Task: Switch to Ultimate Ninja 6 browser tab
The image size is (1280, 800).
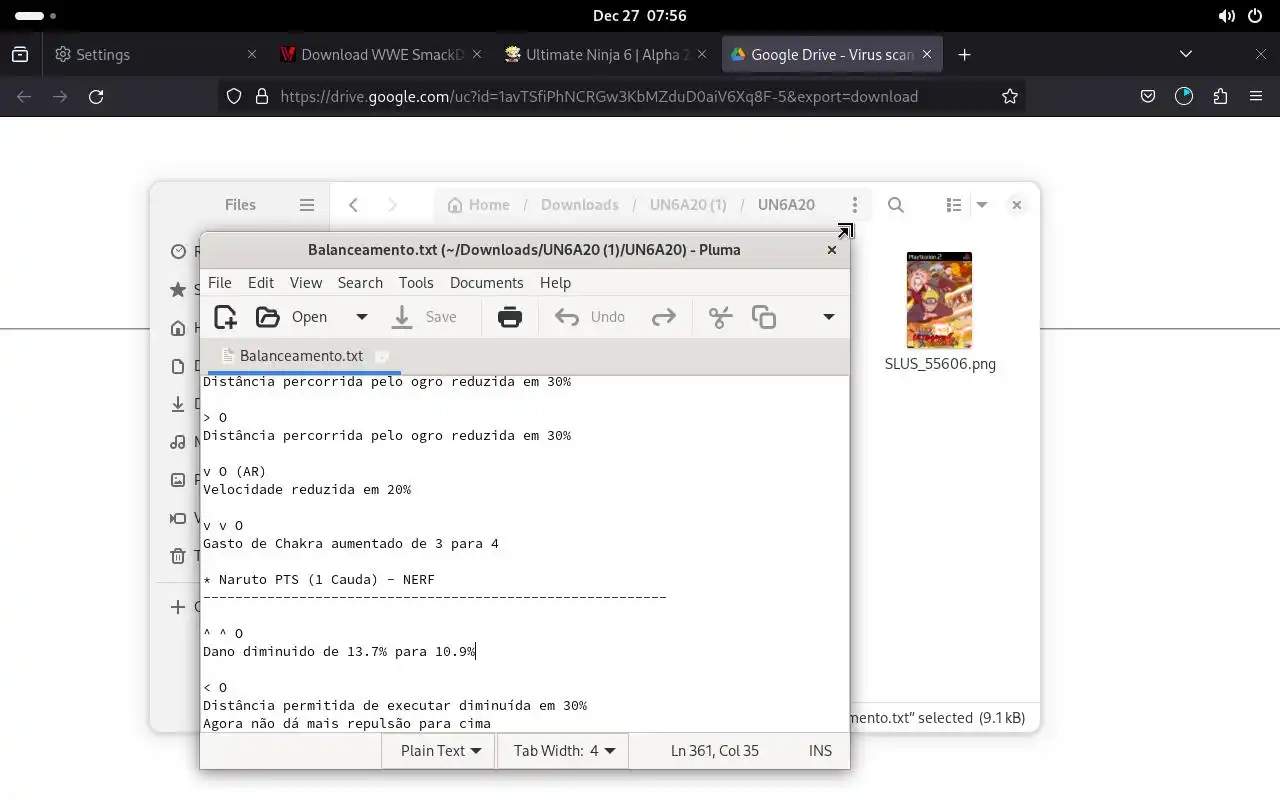Action: click(x=606, y=55)
